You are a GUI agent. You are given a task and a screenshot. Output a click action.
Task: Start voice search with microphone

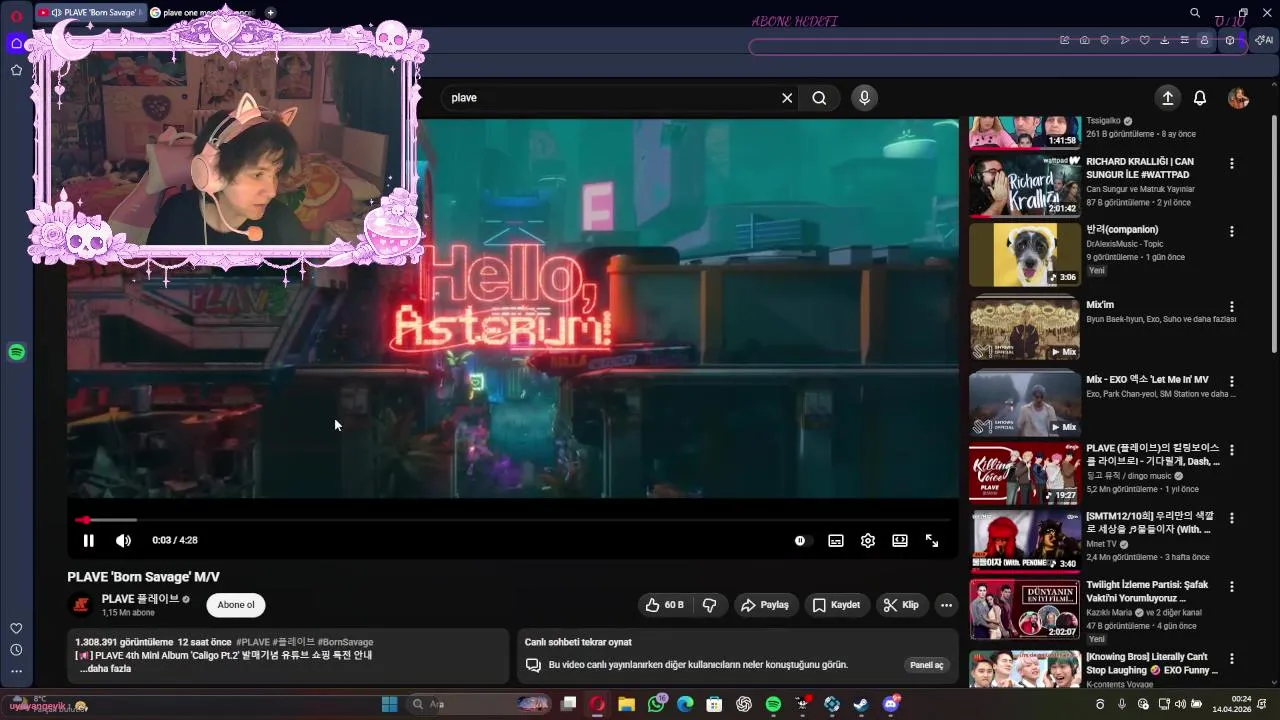pos(865,98)
